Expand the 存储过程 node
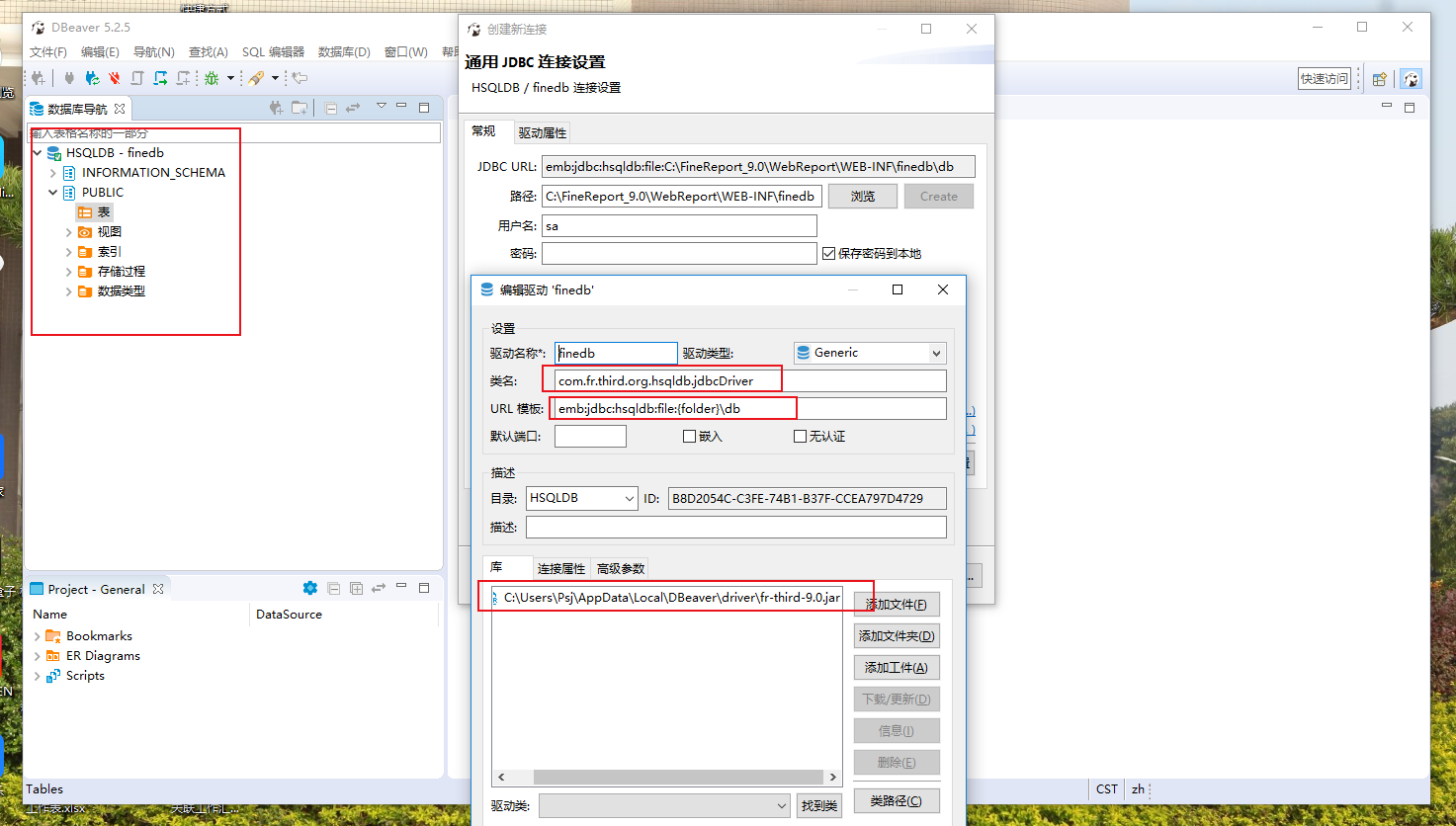This screenshot has height=826, width=1456. pyautogui.click(x=68, y=272)
